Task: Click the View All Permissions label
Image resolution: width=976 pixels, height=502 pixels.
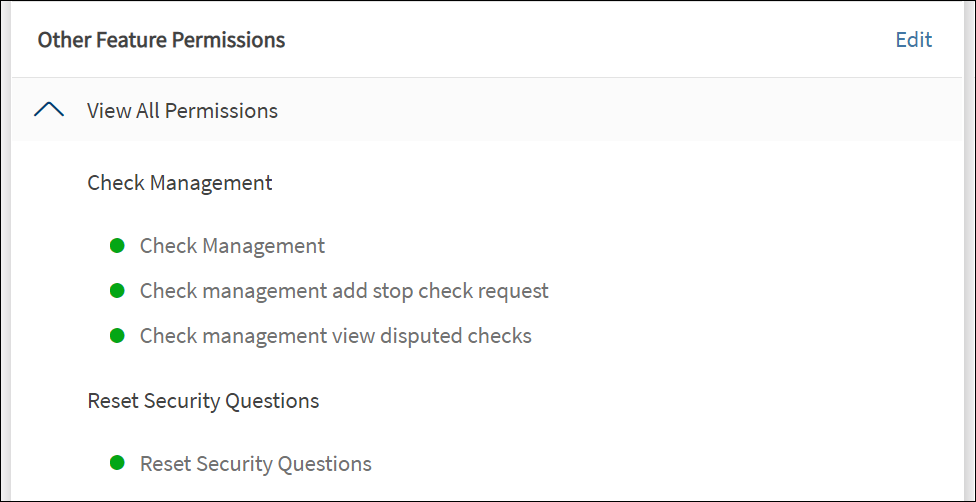Action: (x=182, y=111)
